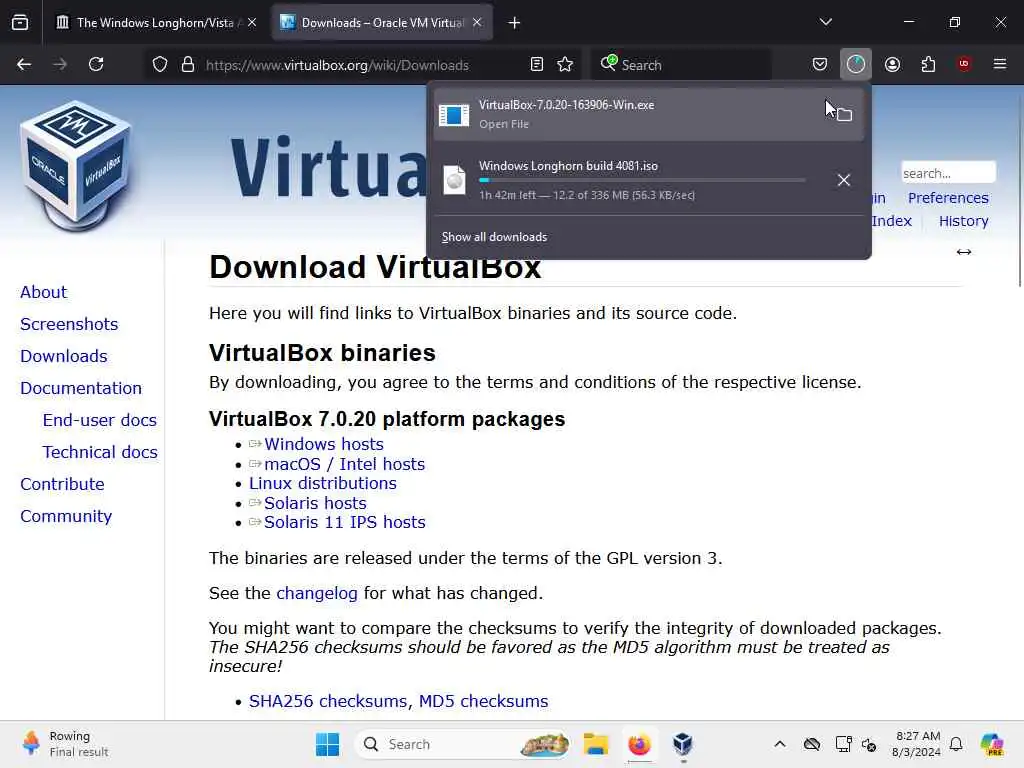This screenshot has width=1024, height=768.
Task: Open Firefox account icon
Action: [x=892, y=65]
